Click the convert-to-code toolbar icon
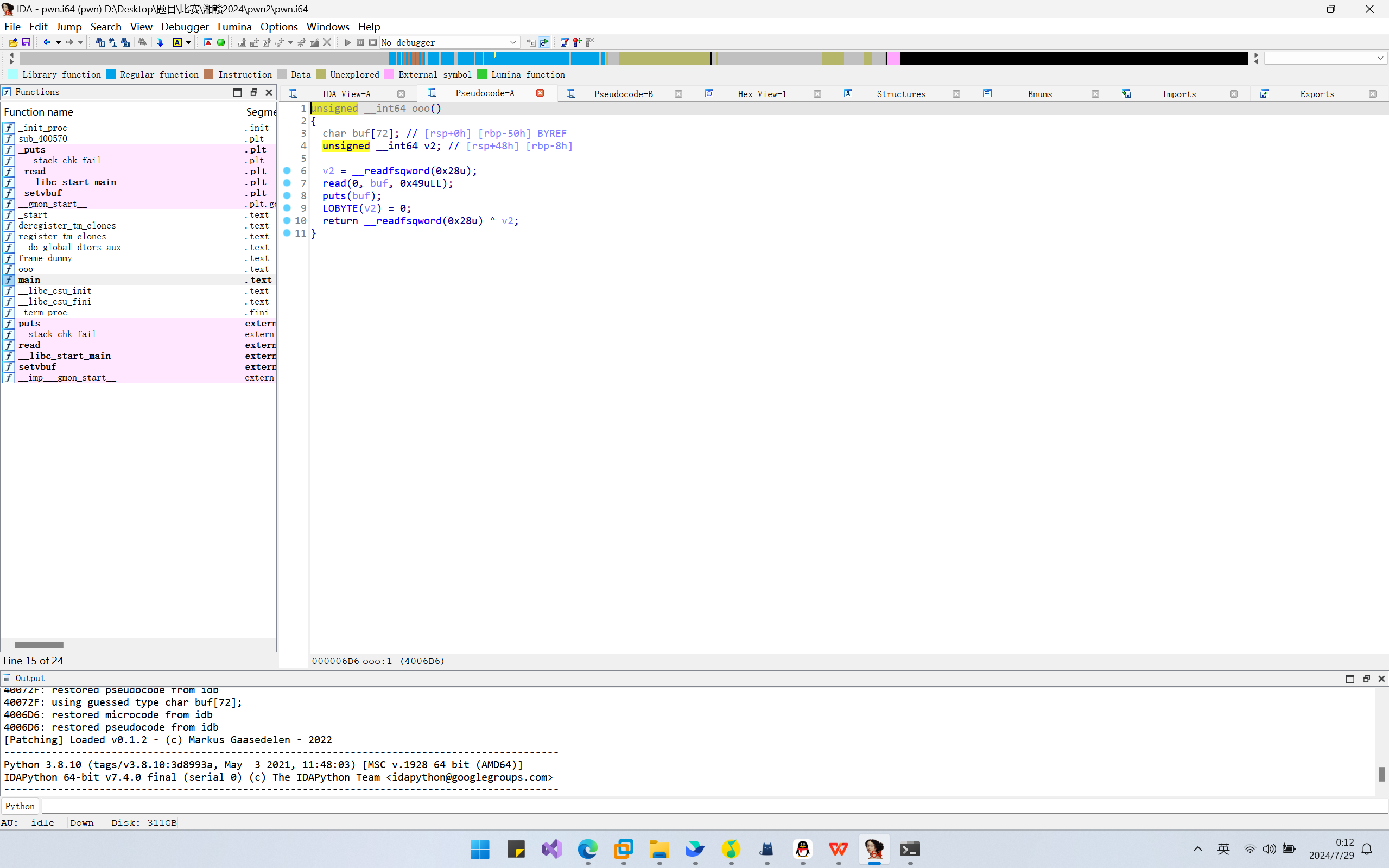Screen dimensions: 1389x868 [x=242, y=42]
